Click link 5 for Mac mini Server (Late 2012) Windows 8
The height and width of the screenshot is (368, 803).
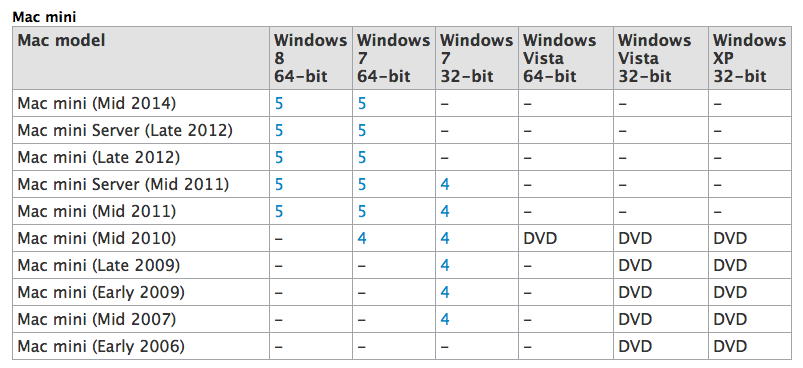point(279,131)
